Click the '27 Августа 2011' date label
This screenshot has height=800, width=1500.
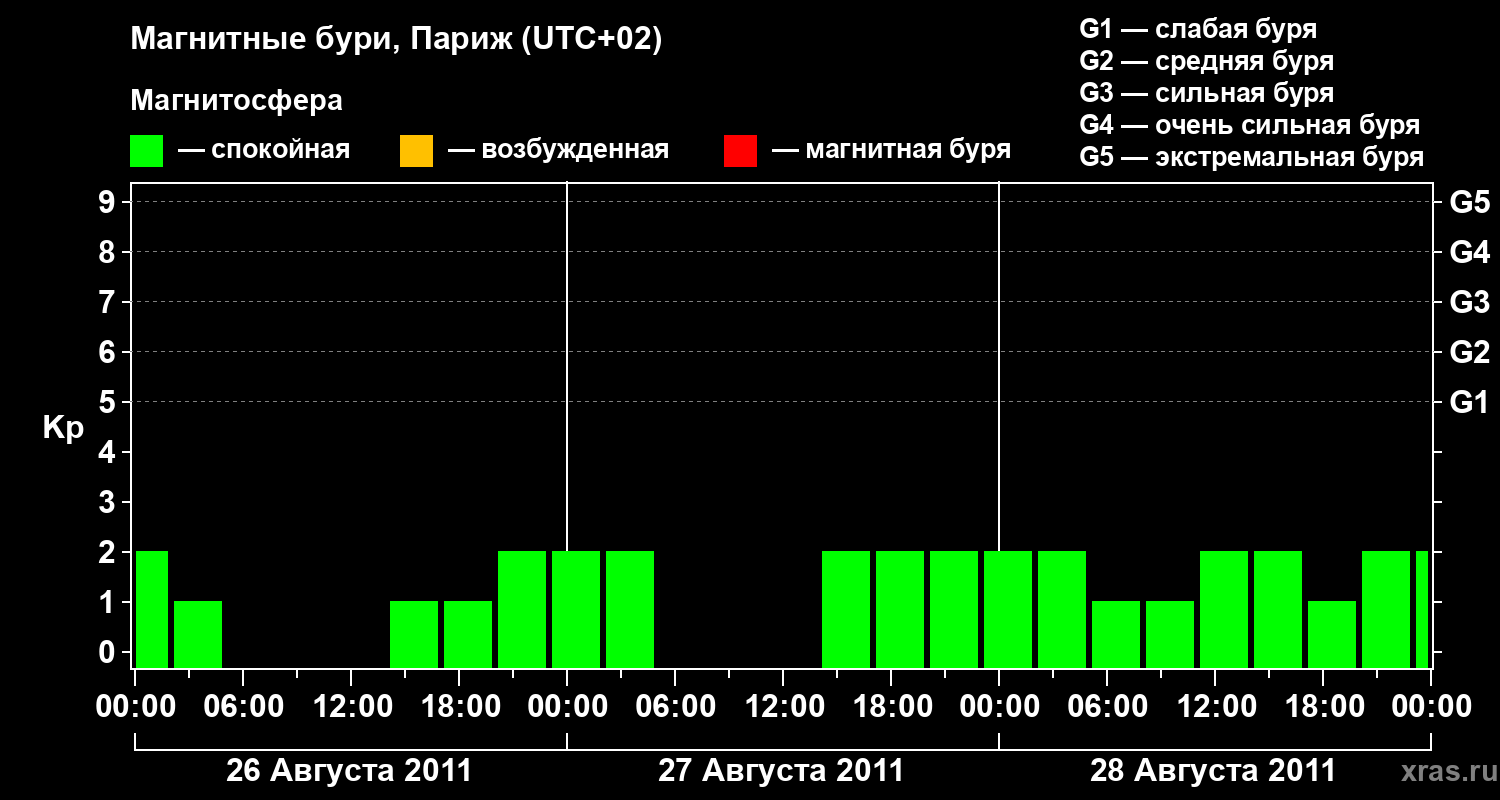781,771
